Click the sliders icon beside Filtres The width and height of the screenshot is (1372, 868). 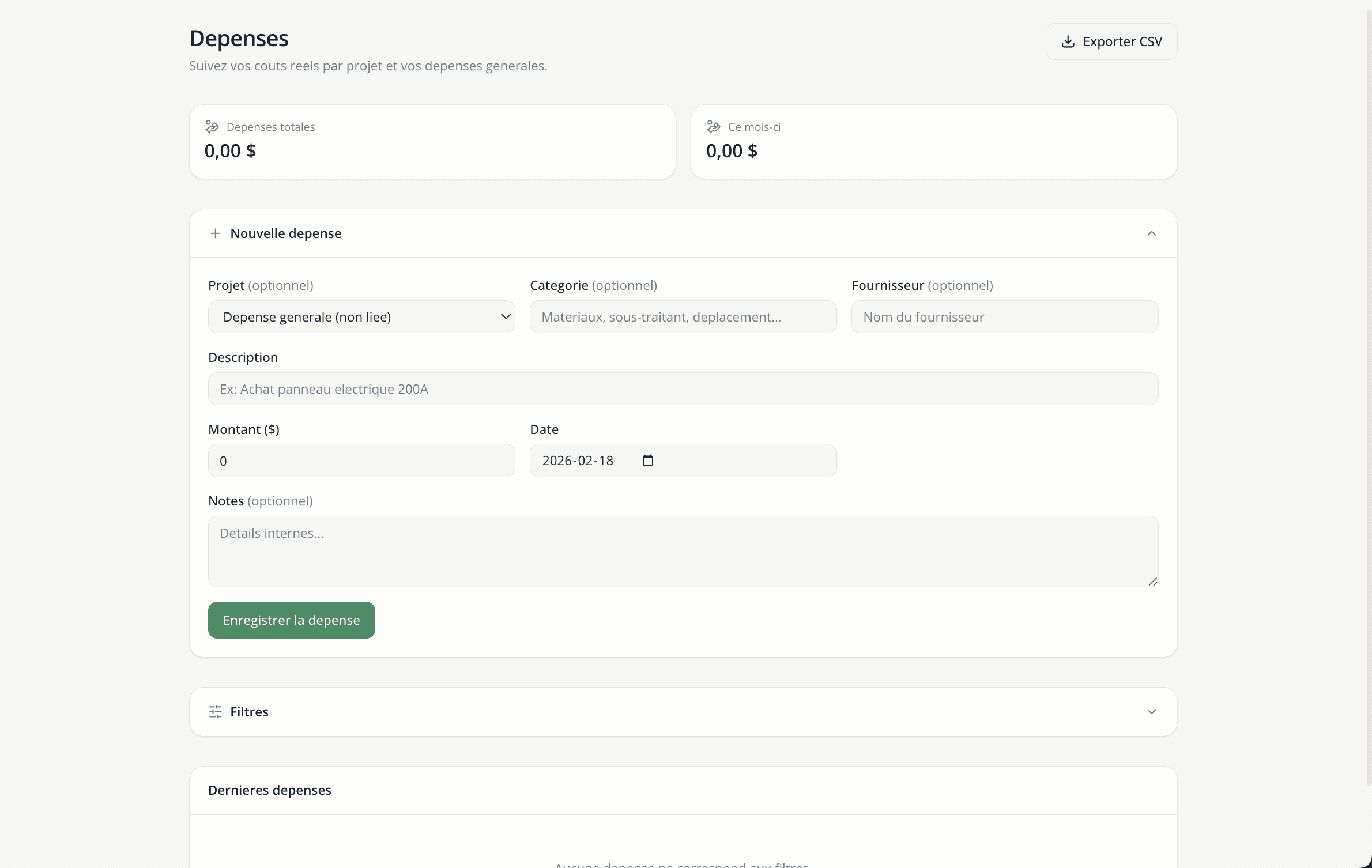point(216,712)
